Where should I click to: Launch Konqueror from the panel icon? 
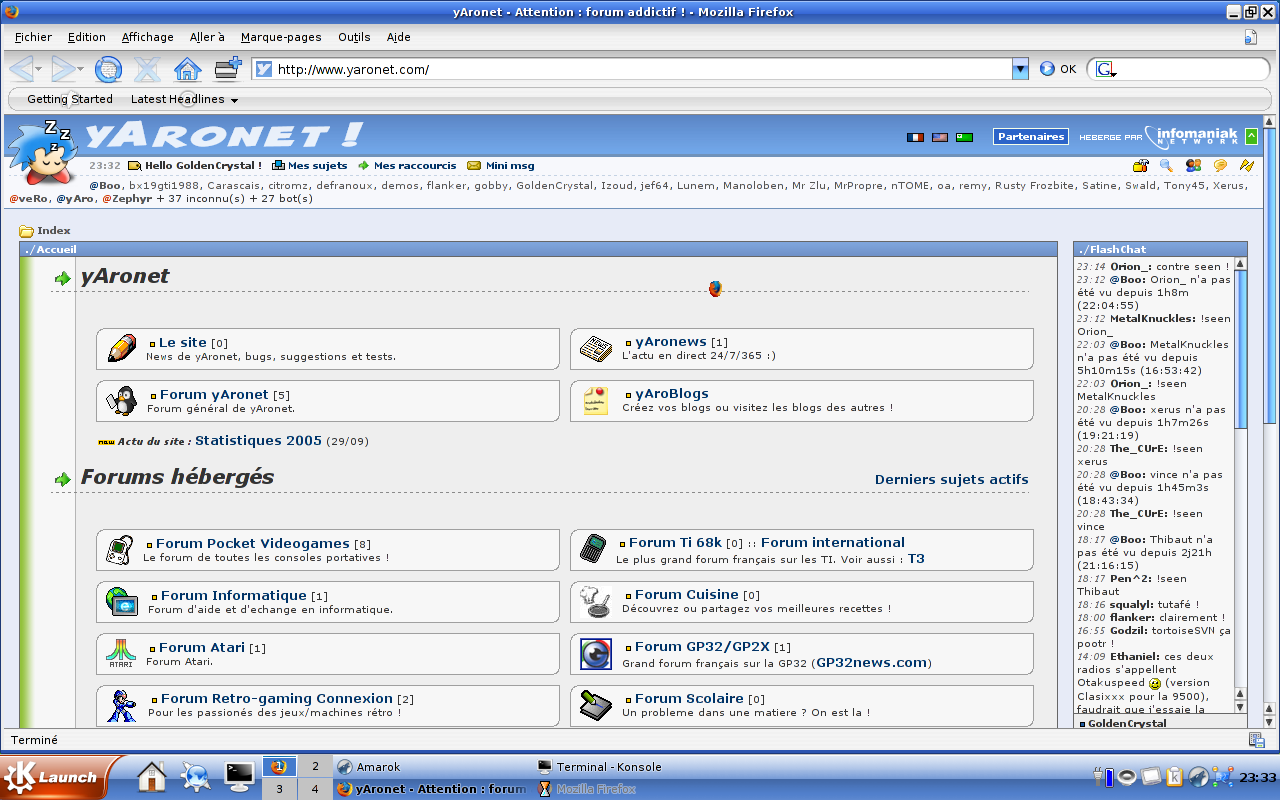(x=195, y=776)
